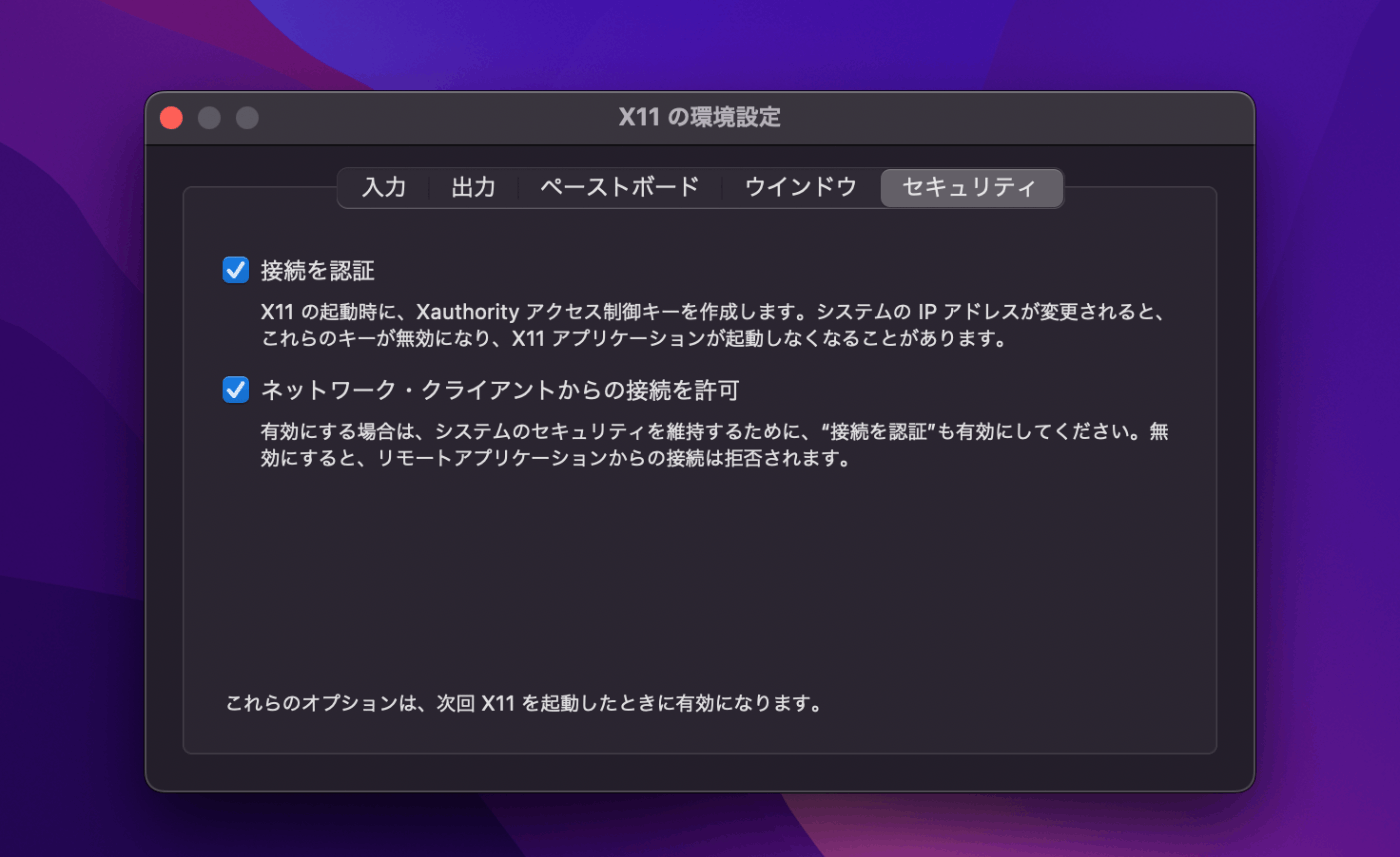The image size is (1400, 857).
Task: Click the X11 の環境設定 window title
Action: [x=700, y=118]
